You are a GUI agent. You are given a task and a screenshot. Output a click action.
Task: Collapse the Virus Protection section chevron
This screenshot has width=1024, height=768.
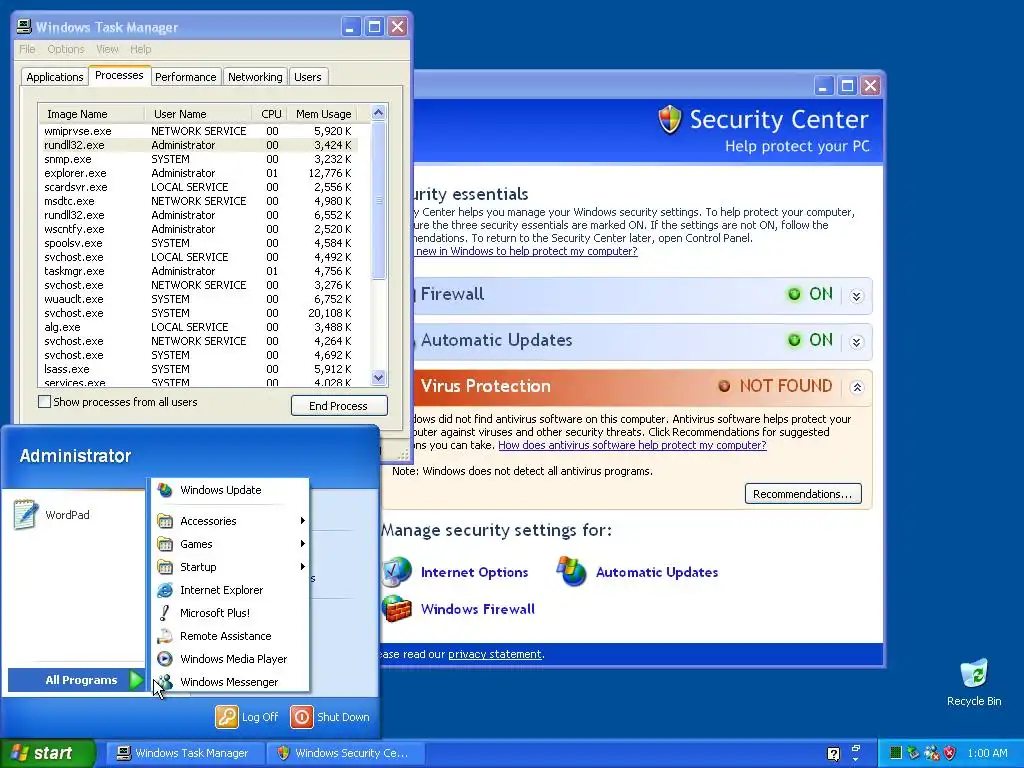(x=857, y=387)
